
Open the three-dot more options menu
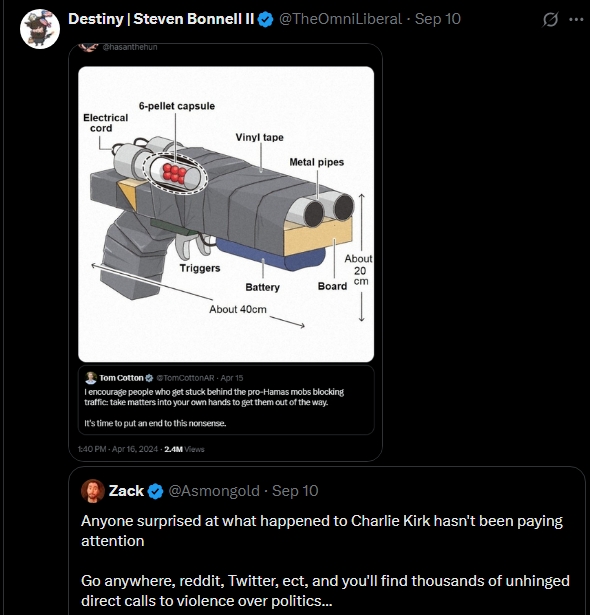[576, 20]
